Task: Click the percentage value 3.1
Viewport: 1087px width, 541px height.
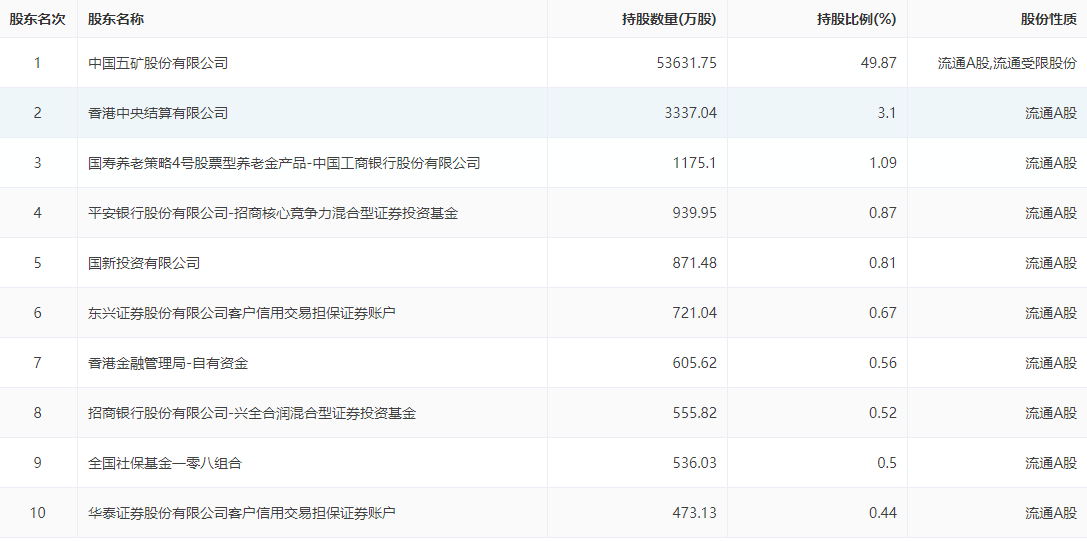Action: coord(887,113)
